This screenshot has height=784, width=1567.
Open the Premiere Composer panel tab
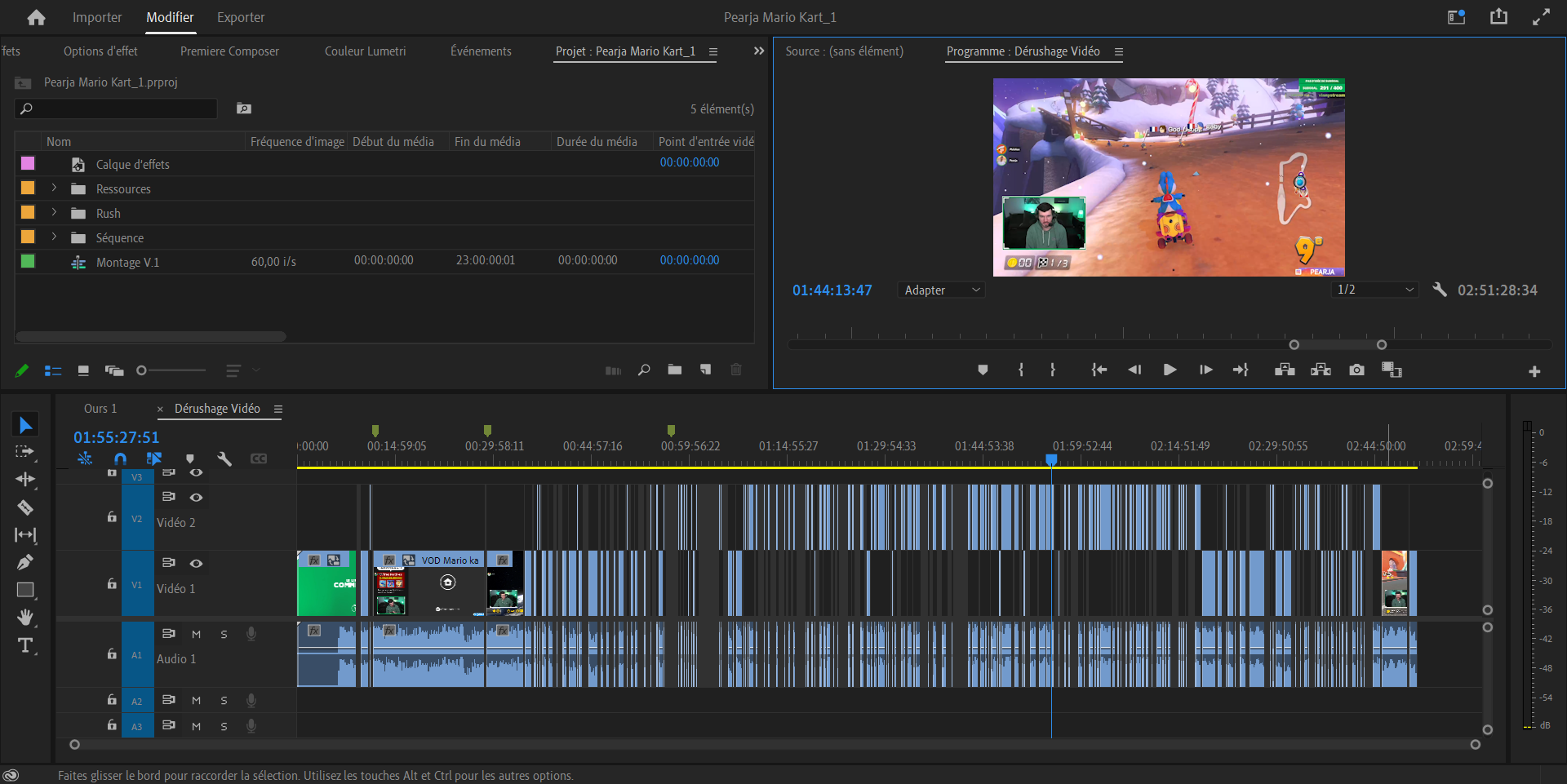point(229,51)
